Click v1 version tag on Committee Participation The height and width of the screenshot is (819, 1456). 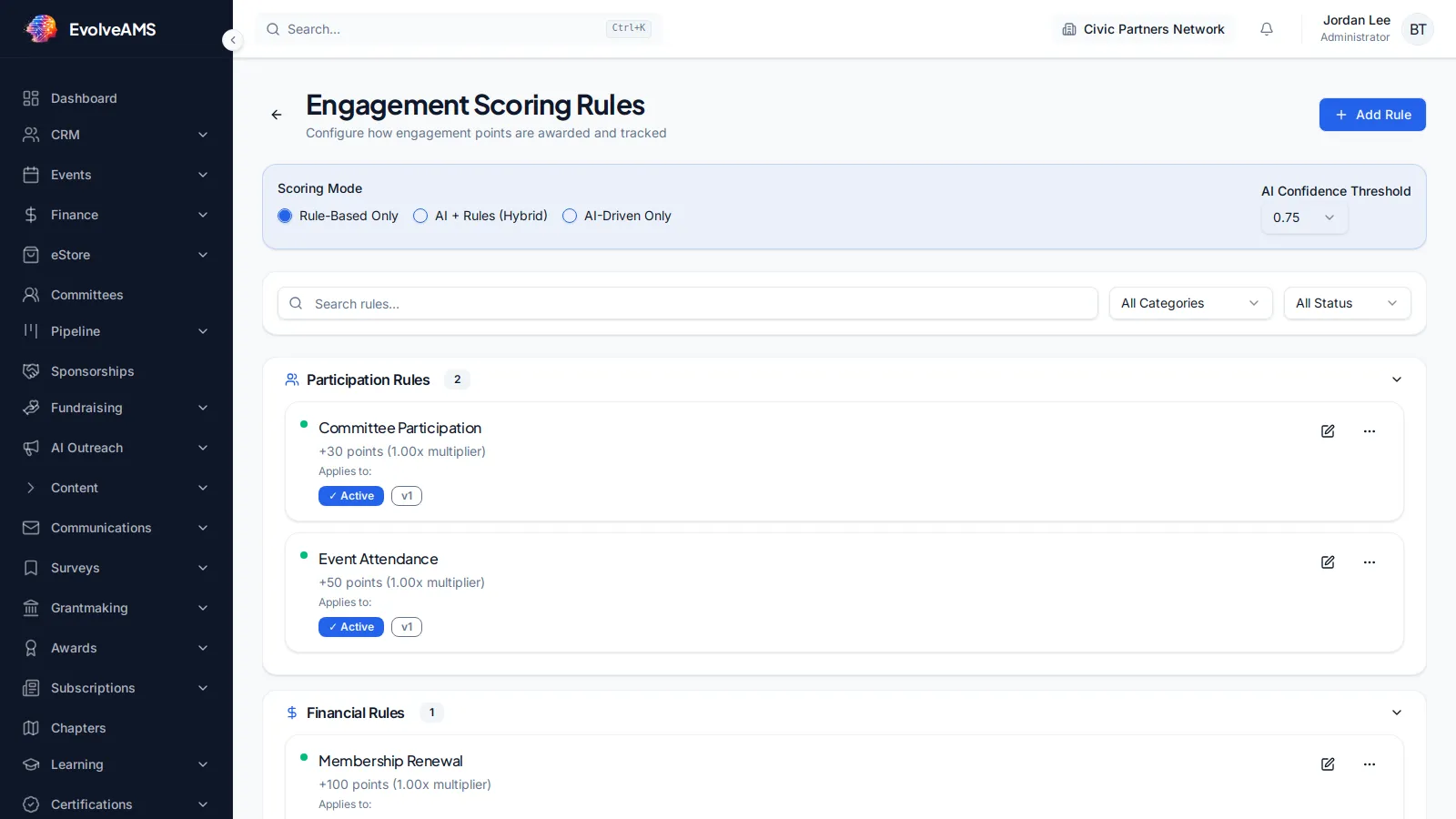coord(407,496)
